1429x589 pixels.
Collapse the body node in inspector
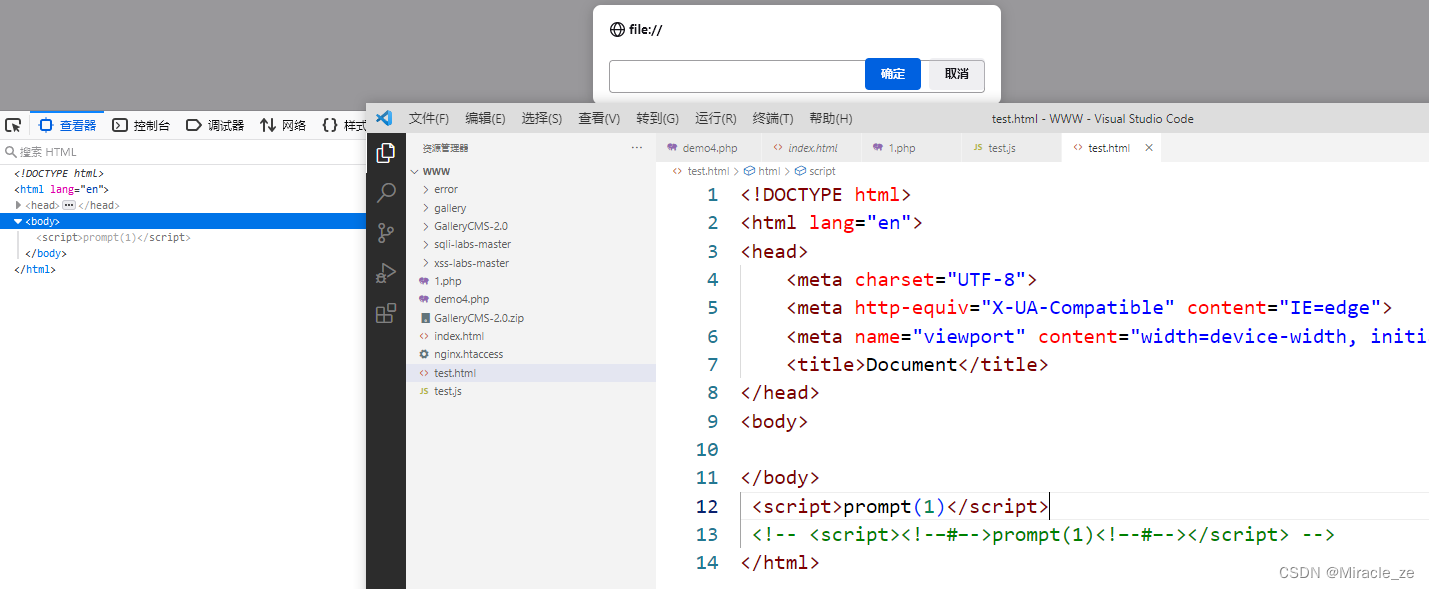[x=18, y=221]
